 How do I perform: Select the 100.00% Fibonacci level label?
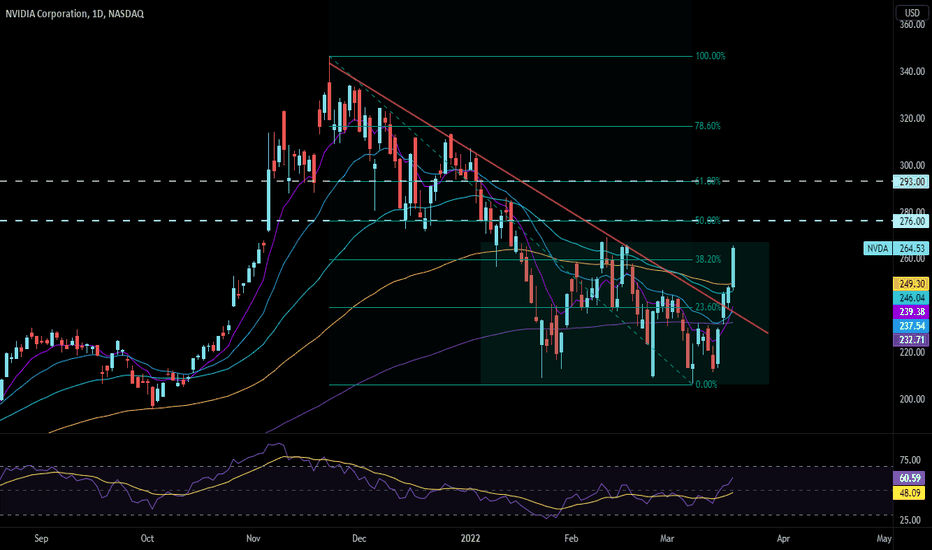[x=710, y=56]
